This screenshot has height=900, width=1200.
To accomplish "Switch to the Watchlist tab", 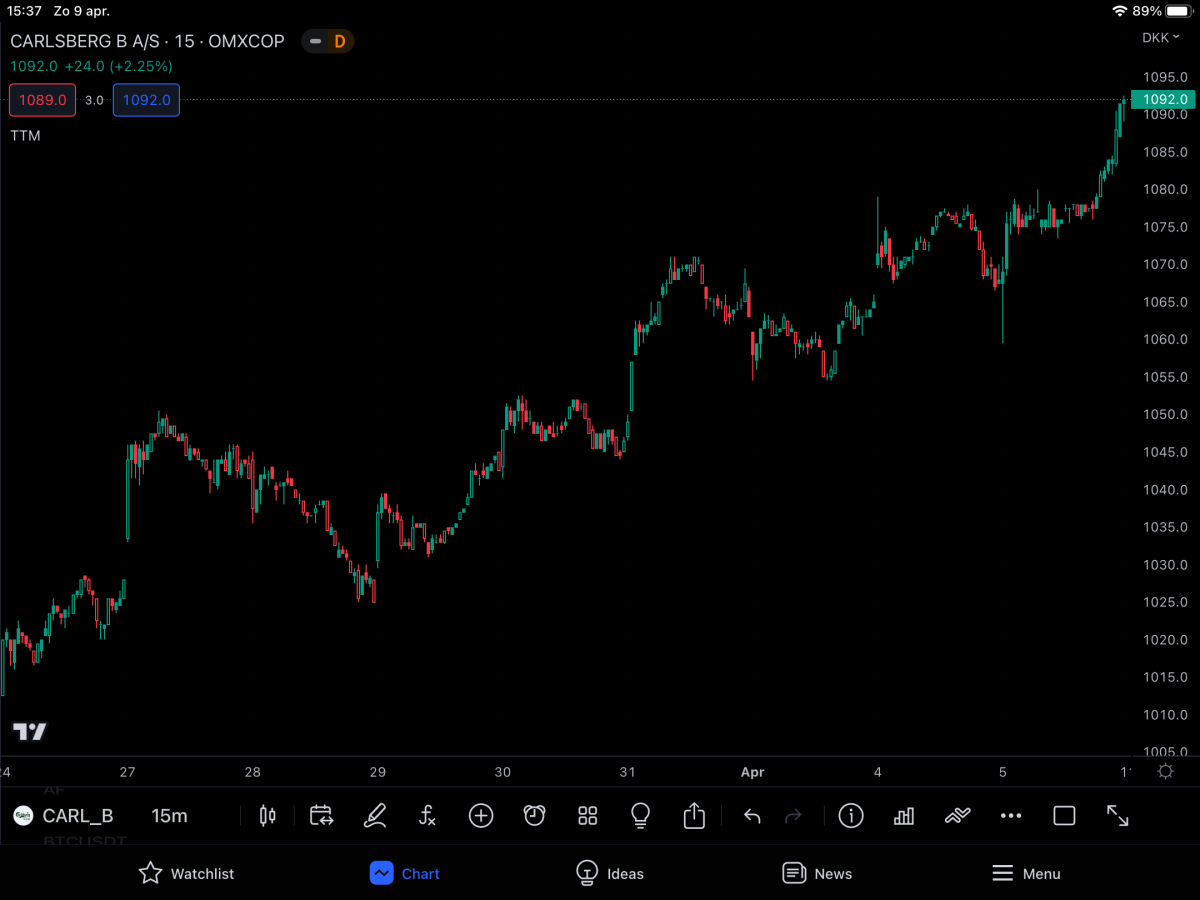I will pos(186,873).
